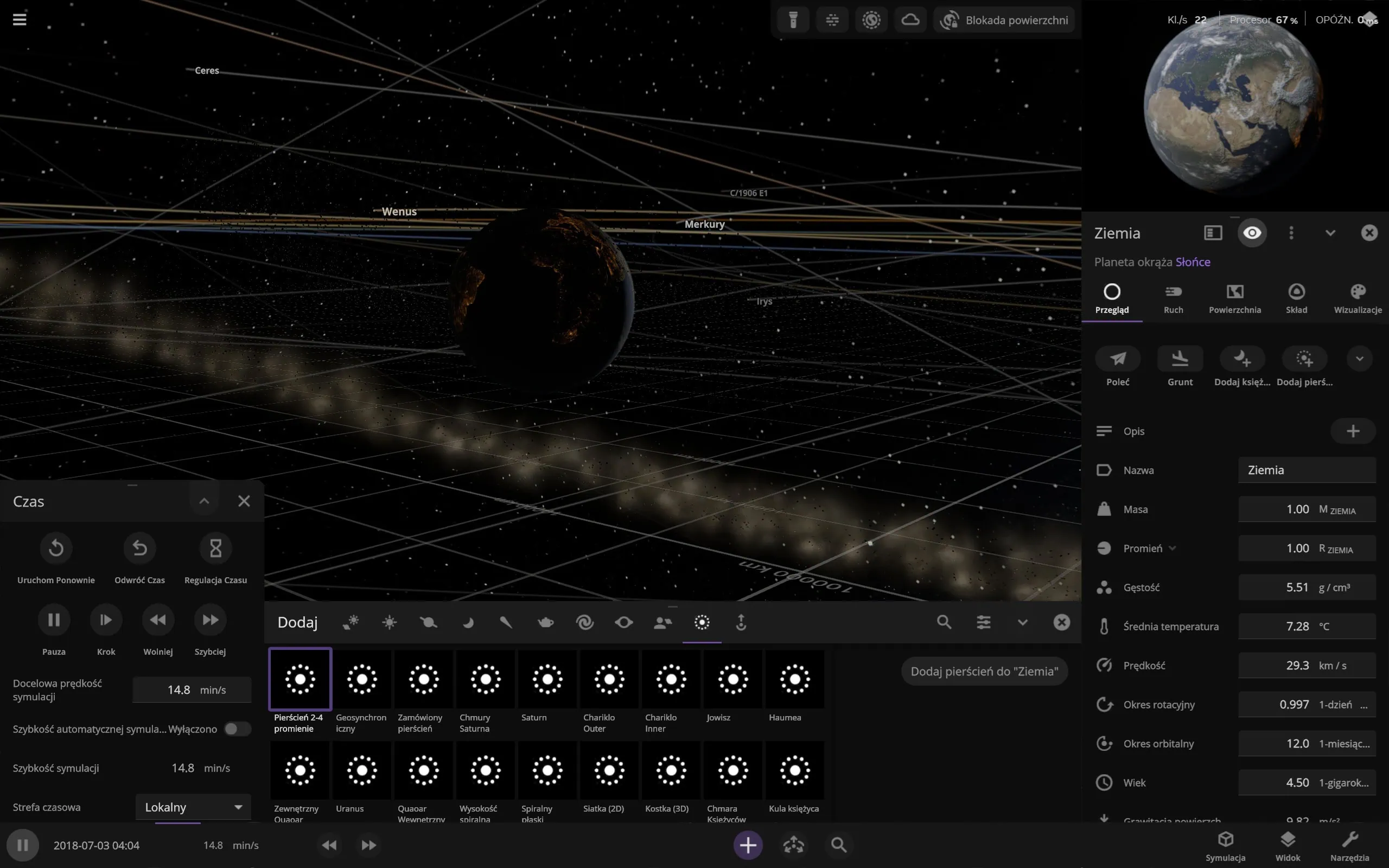This screenshot has height=868, width=1389.
Task: Select the galaxy icon in the Dodaj toolbar
Action: [x=585, y=622]
